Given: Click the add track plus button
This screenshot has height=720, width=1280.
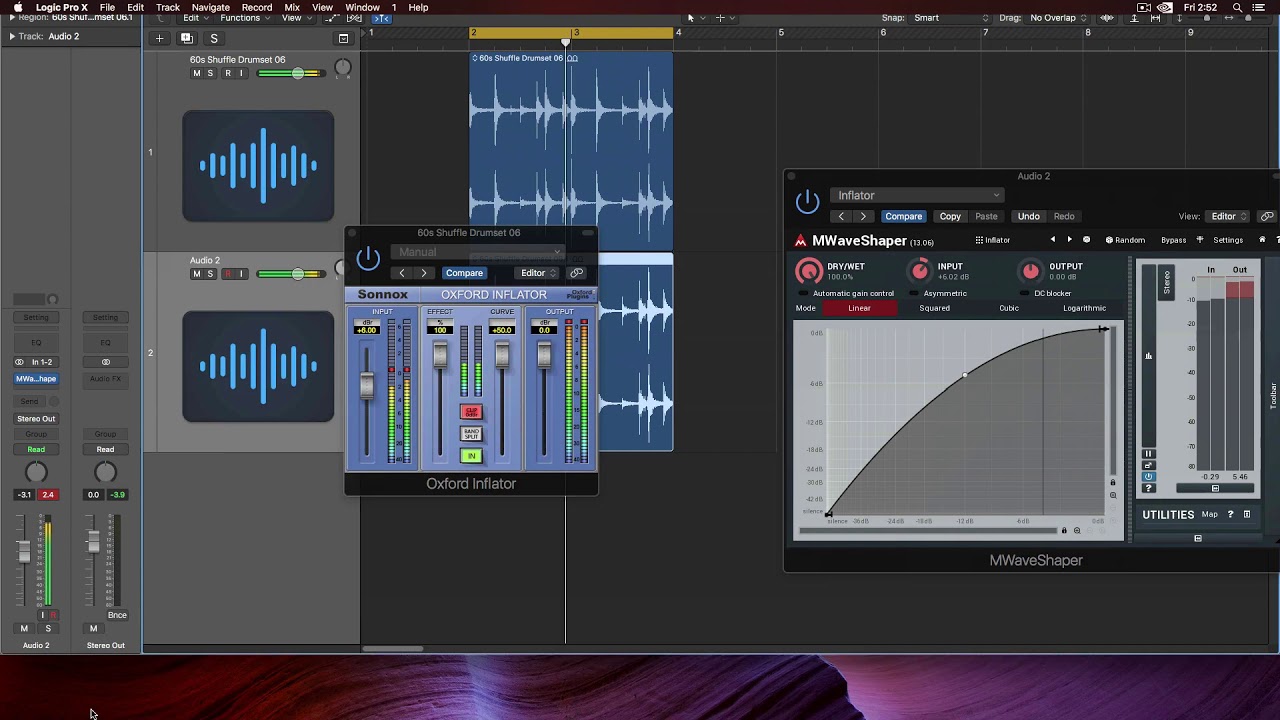Looking at the screenshot, I should 159,39.
